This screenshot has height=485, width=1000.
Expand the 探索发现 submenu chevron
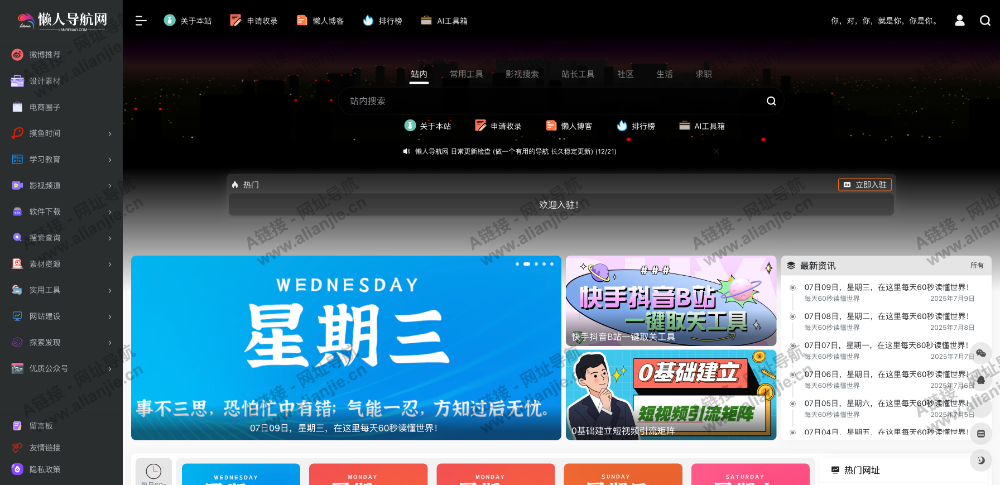[x=110, y=342]
